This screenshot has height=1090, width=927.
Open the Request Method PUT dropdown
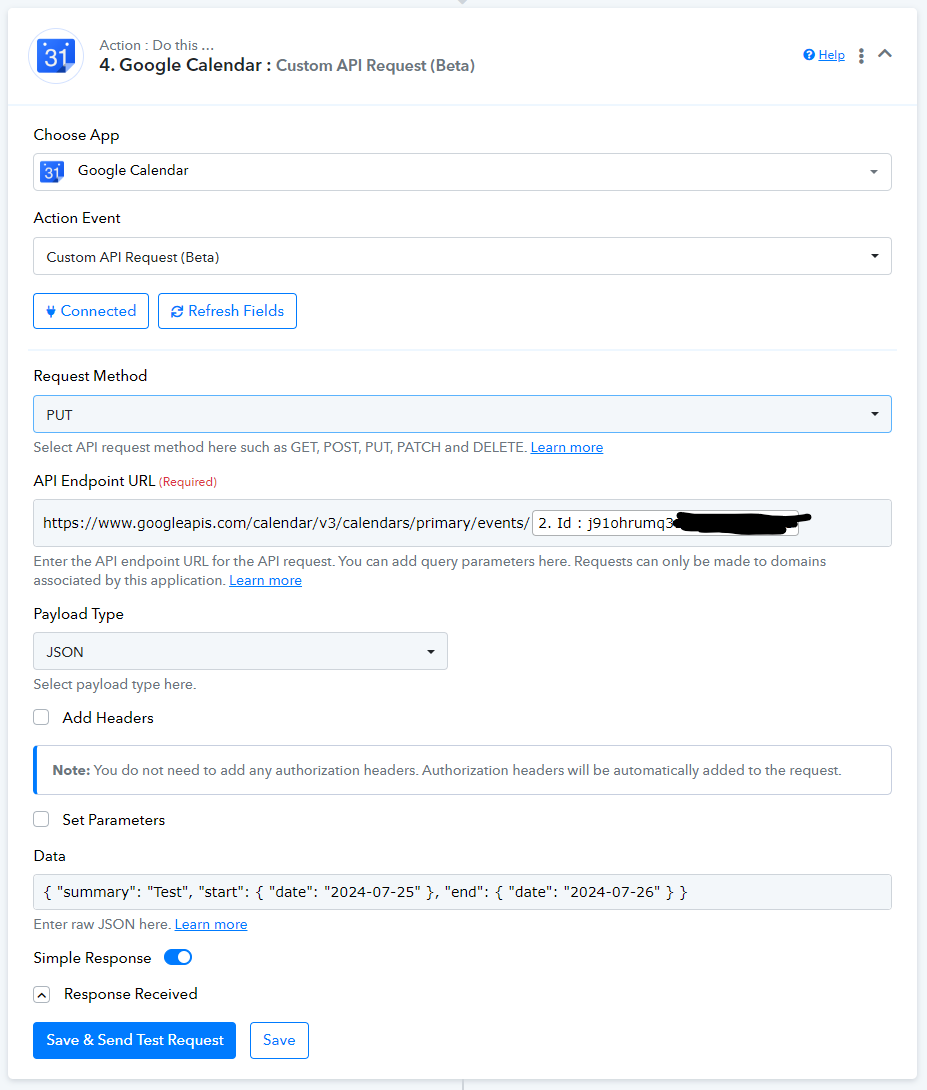point(462,414)
